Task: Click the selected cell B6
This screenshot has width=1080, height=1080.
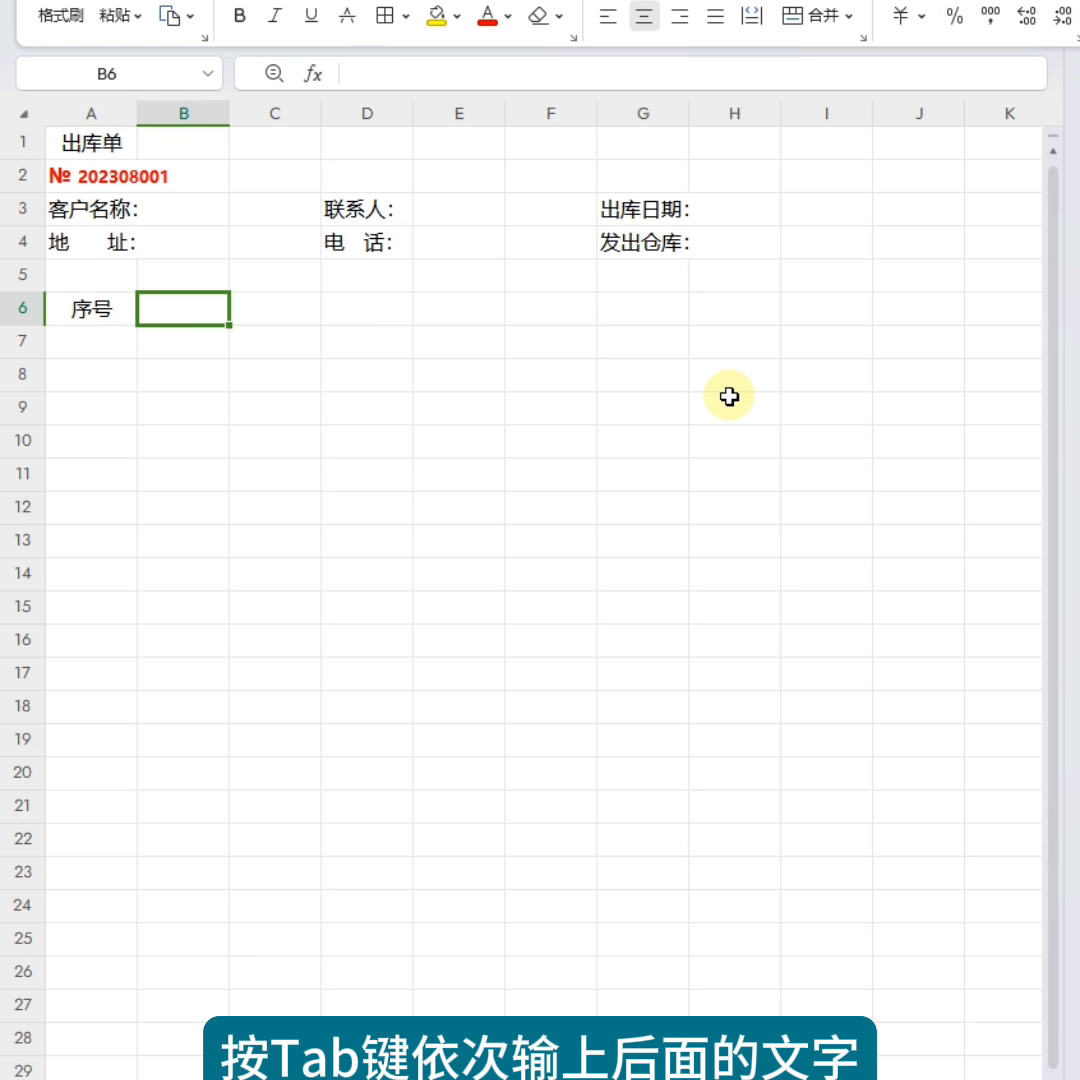Action: coord(183,309)
